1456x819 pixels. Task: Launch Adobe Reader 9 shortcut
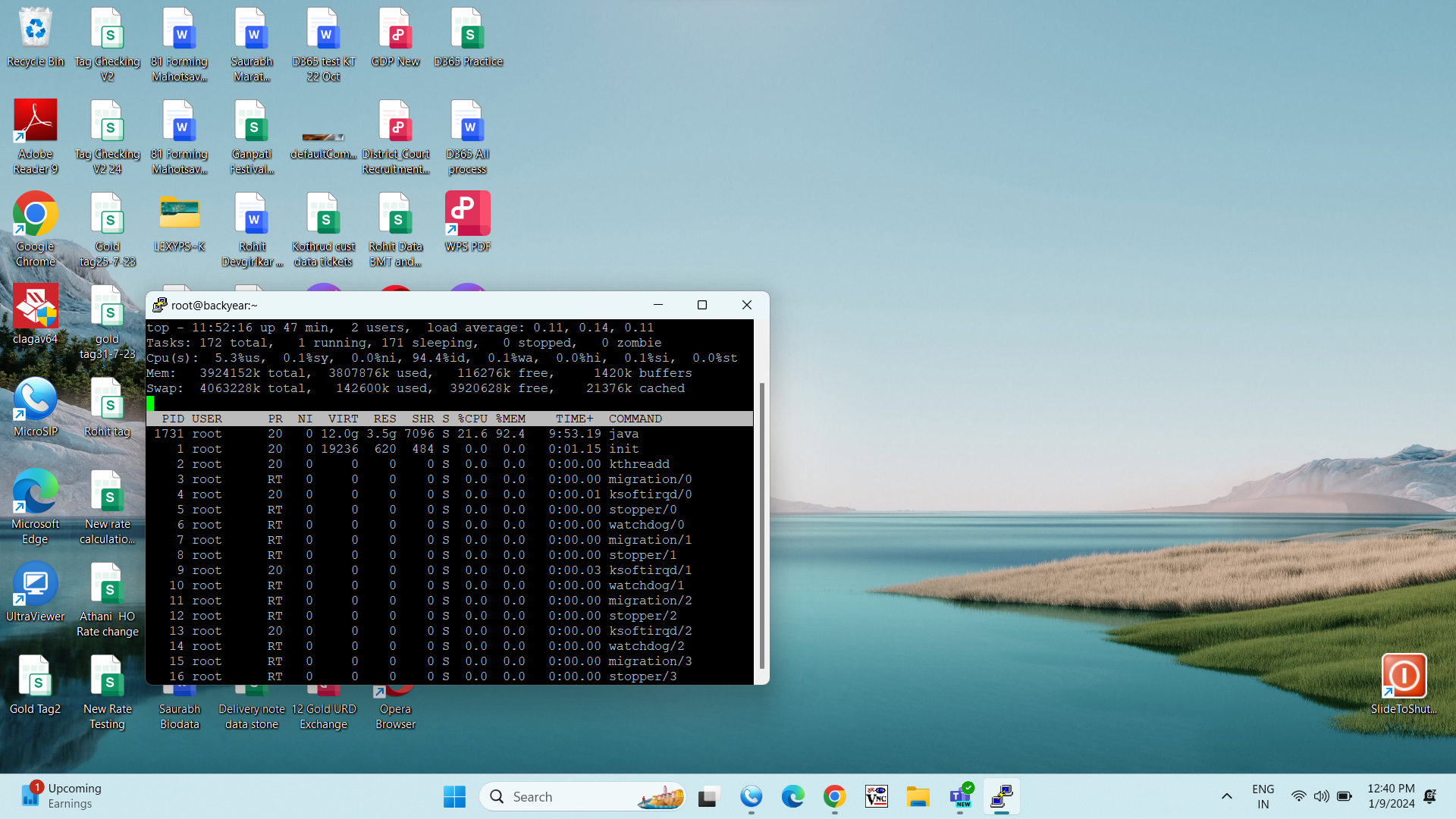point(36,137)
